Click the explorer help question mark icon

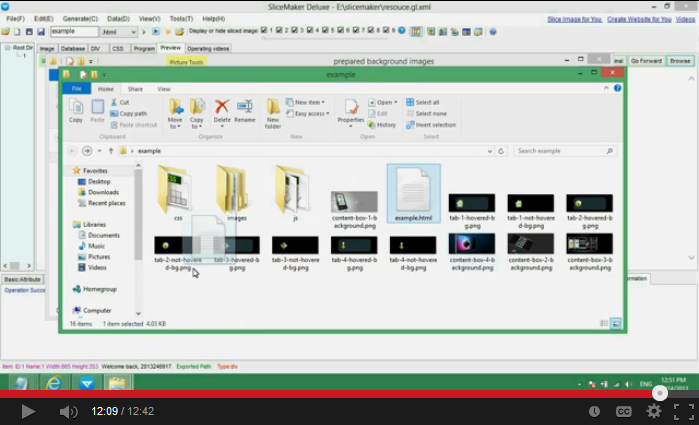[617, 88]
